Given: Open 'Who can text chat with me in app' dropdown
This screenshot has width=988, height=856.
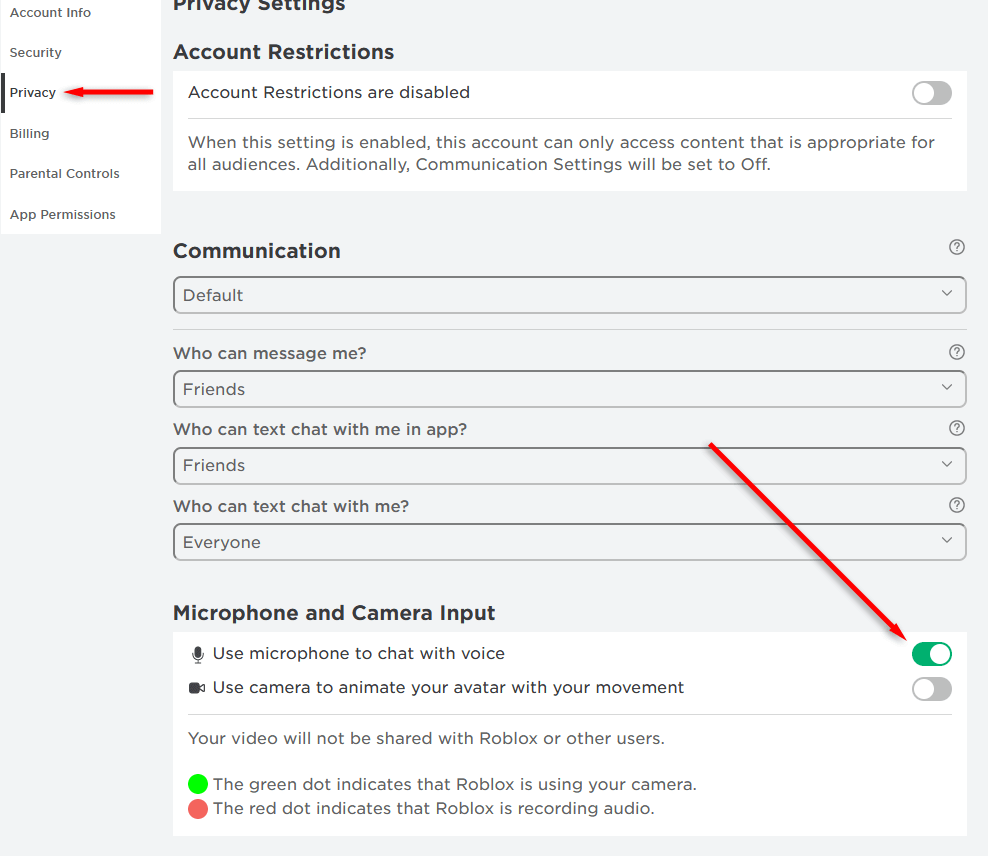Looking at the screenshot, I should (x=569, y=465).
